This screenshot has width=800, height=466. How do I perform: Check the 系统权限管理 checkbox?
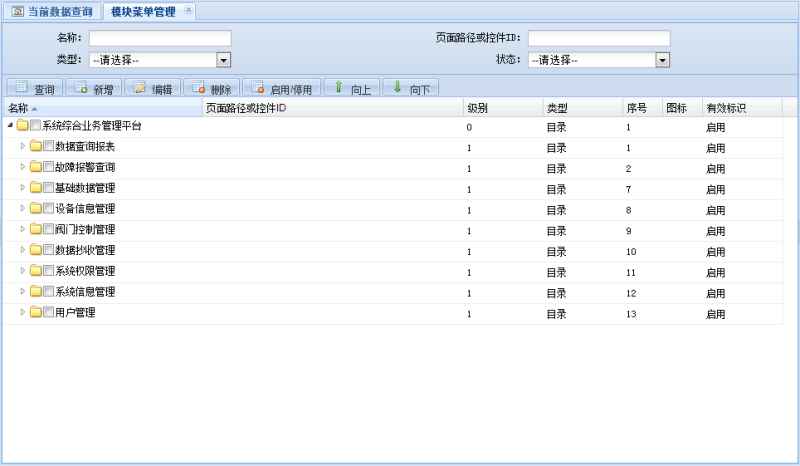(48, 271)
